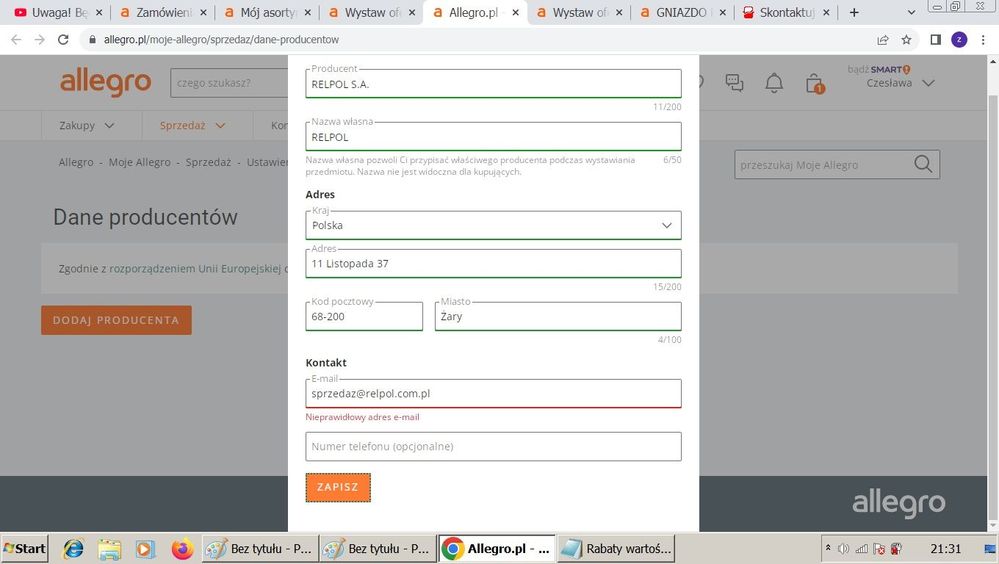
Task: Click the Sprzedaż breadcrumb link
Action: pyautogui.click(x=208, y=162)
